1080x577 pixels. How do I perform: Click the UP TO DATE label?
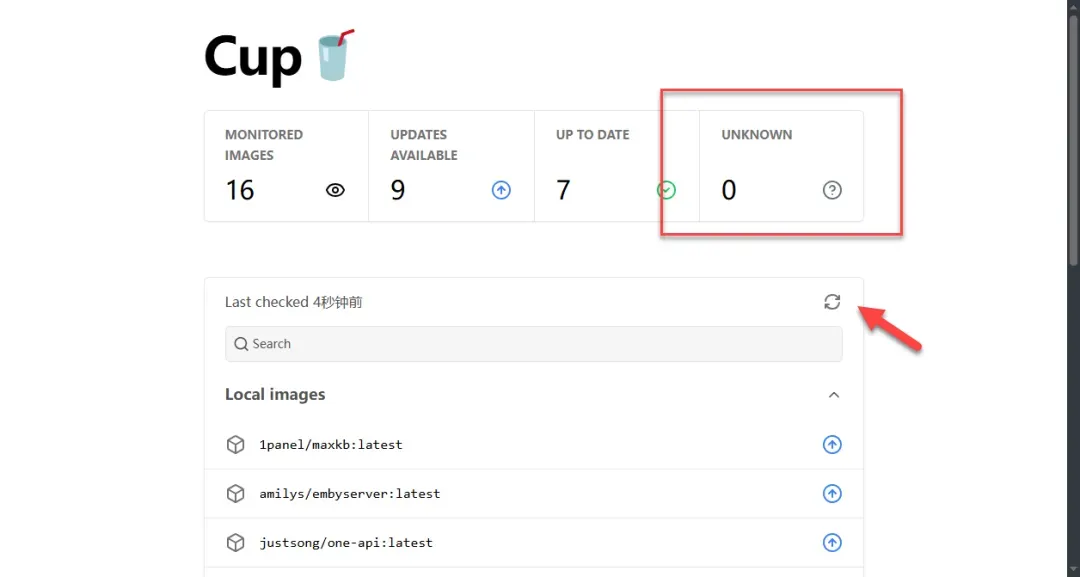(592, 135)
